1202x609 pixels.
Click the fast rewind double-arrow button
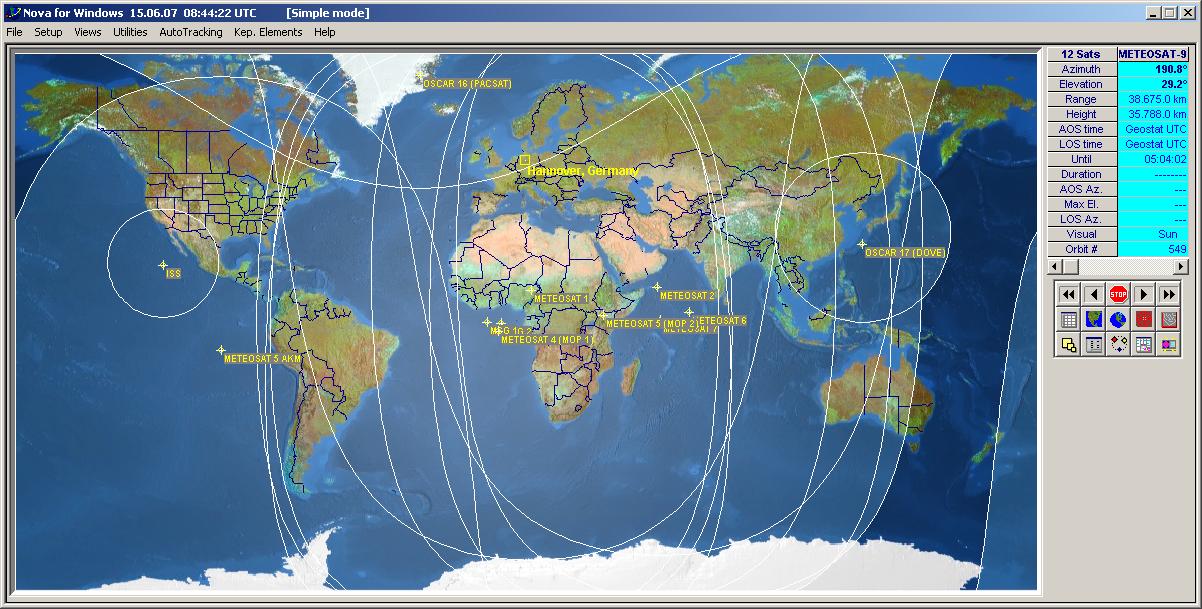pyautogui.click(x=1068, y=294)
